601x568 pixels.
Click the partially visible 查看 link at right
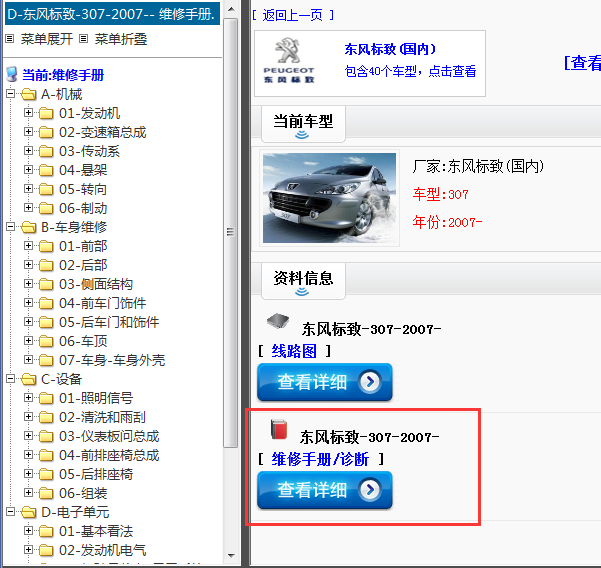tap(582, 62)
